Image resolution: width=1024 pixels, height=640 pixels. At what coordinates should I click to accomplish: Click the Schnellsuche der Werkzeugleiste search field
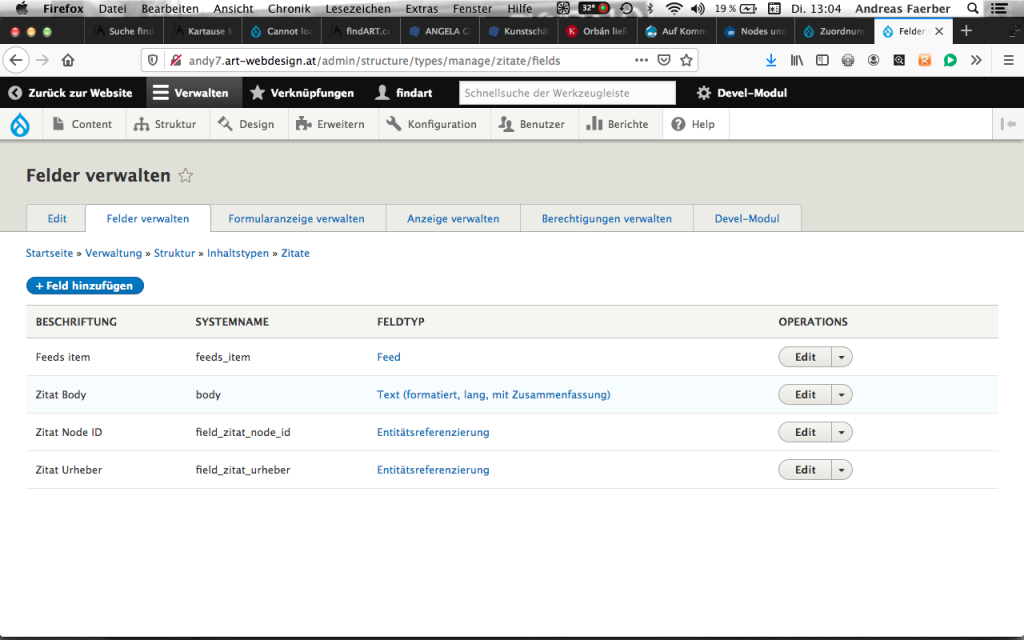click(567, 93)
